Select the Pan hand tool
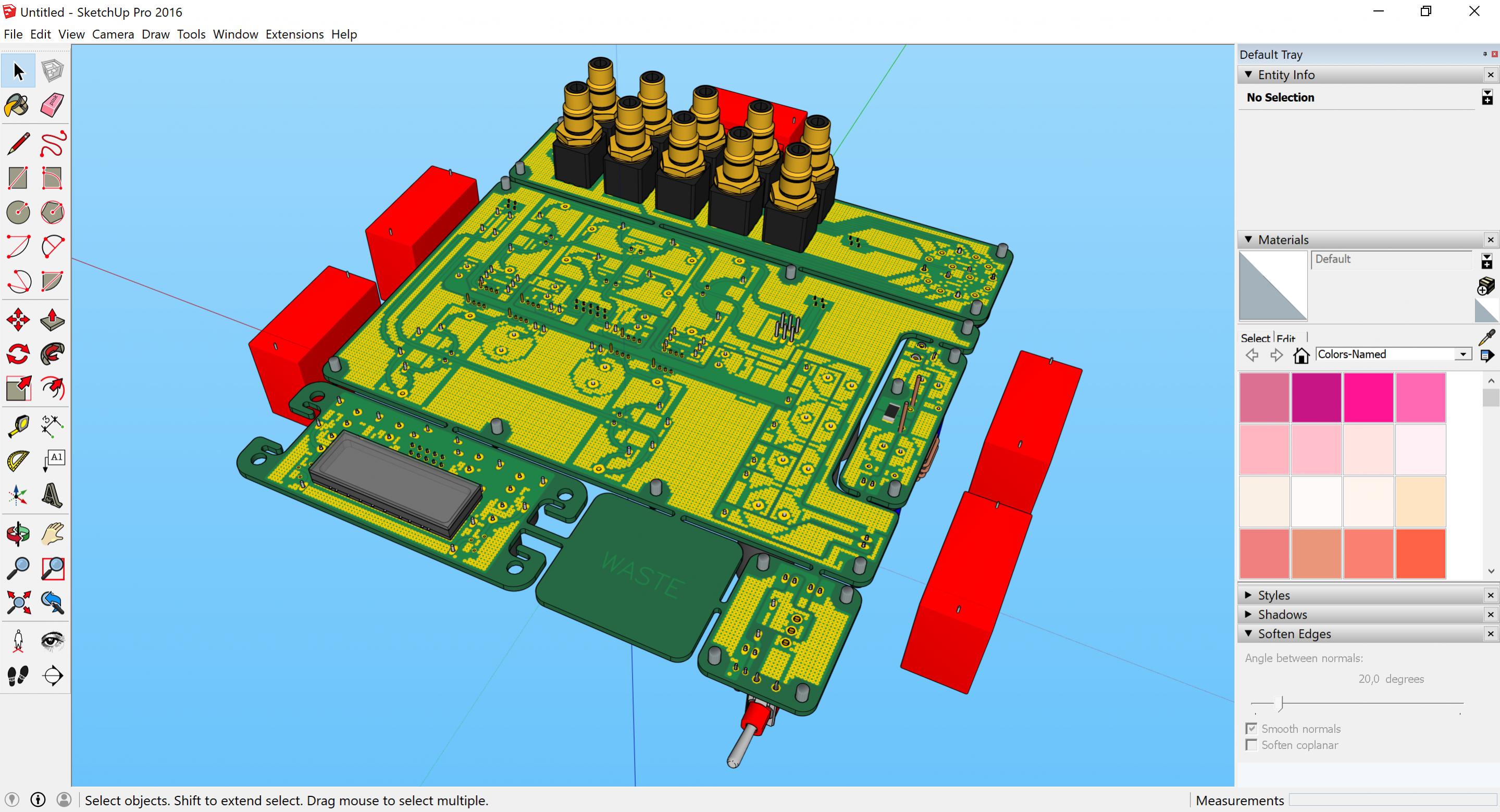Screen dimensions: 1500x812 click(x=53, y=534)
